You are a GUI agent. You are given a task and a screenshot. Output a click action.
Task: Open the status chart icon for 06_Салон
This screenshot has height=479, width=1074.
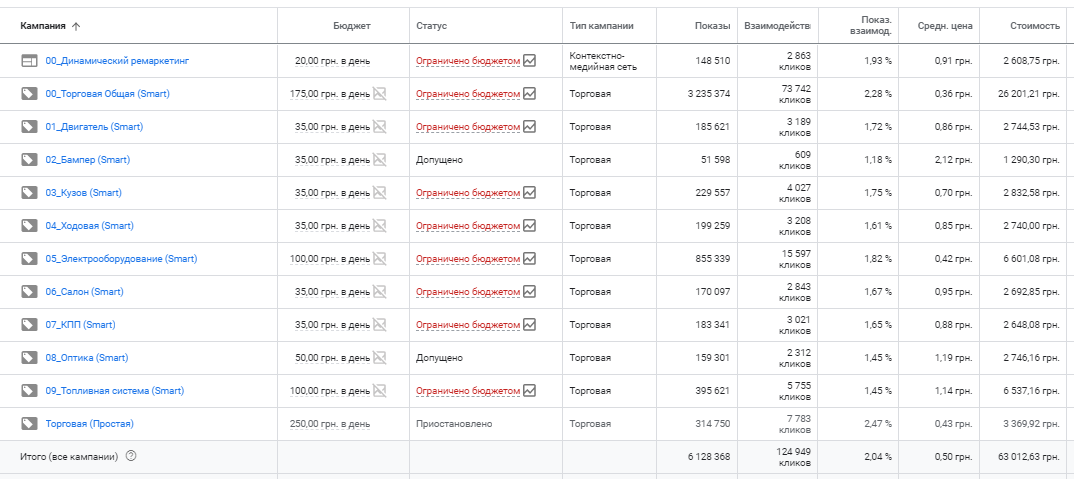pyautogui.click(x=529, y=291)
